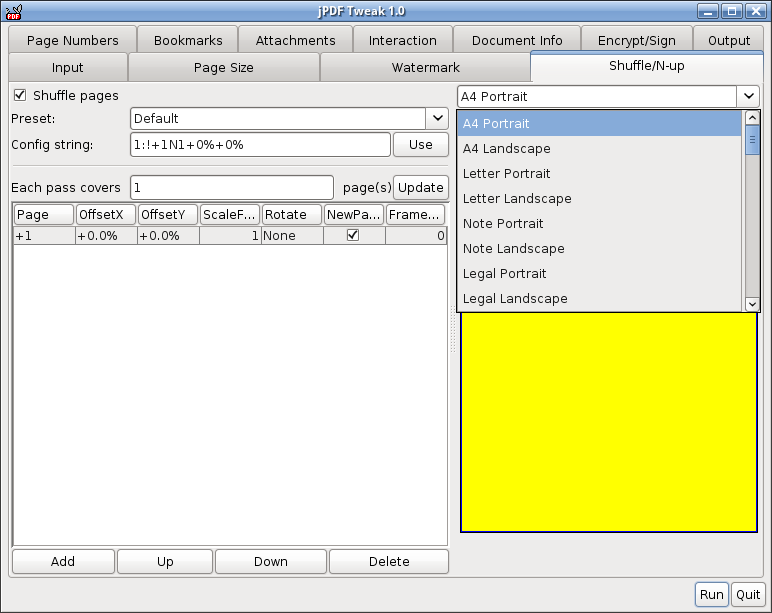772x613 pixels.
Task: Switch to the Page Numbers tab
Action: (x=72, y=40)
